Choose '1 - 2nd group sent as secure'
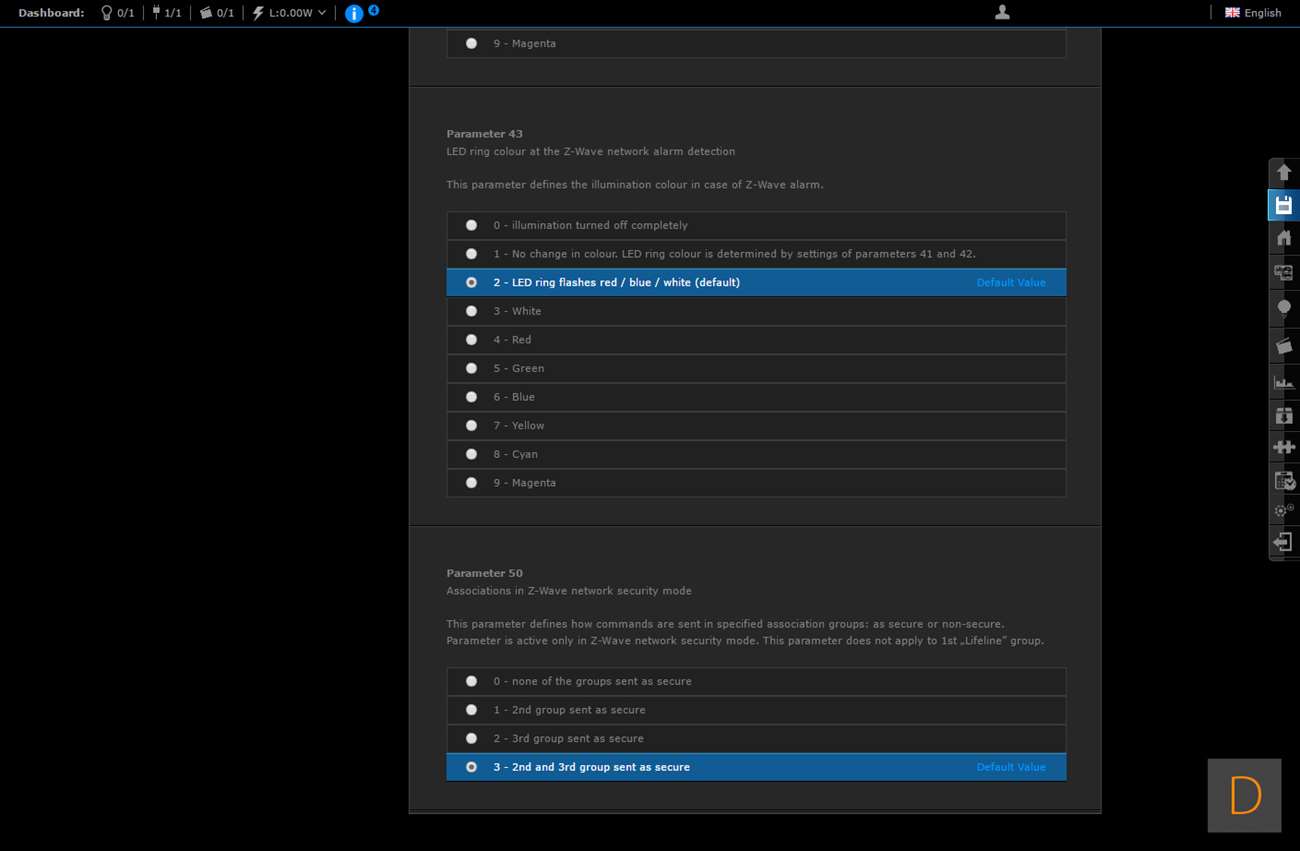The width and height of the screenshot is (1300, 851). tap(471, 710)
